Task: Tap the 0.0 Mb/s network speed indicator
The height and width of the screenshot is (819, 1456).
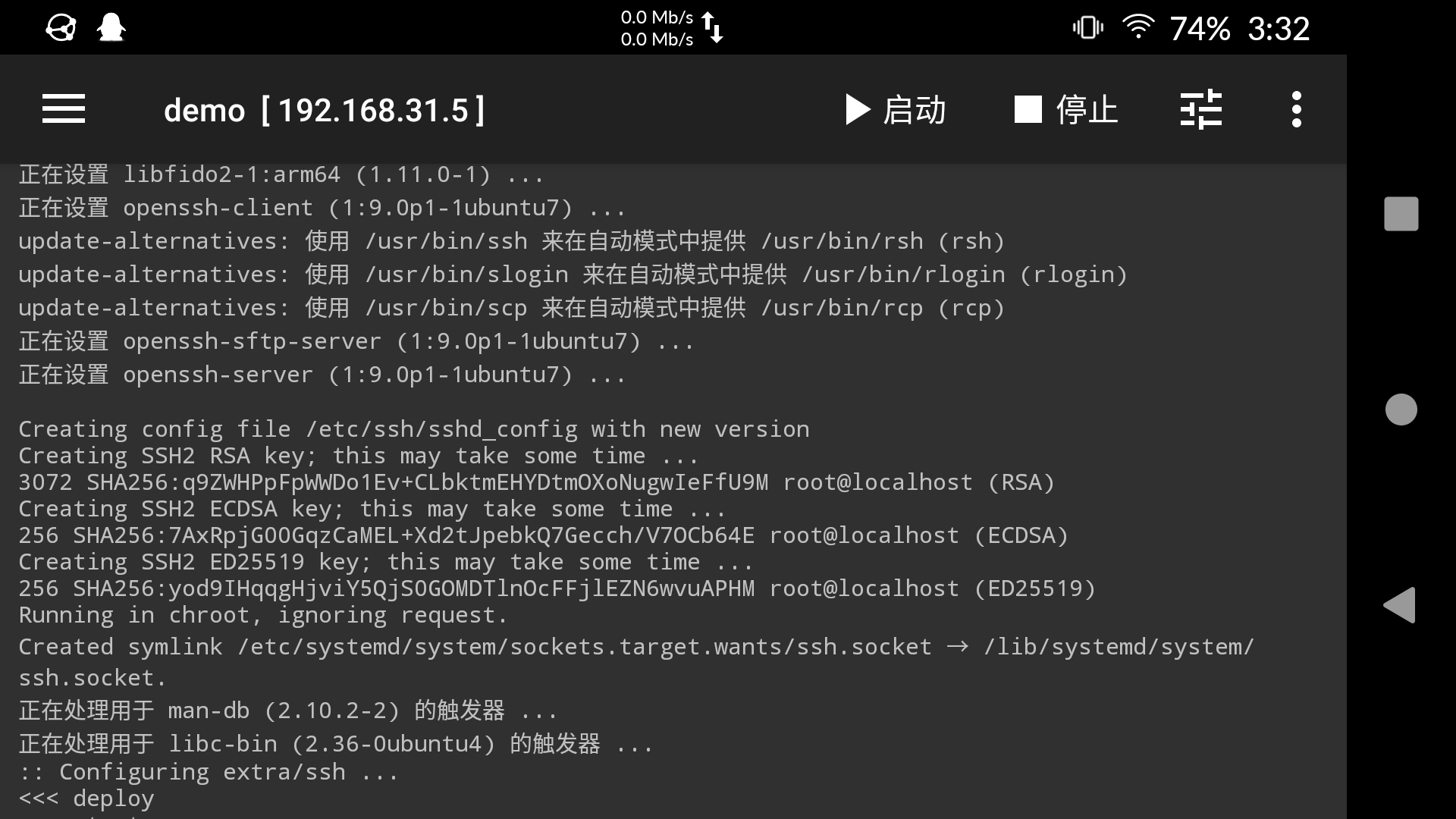Action: 656,27
